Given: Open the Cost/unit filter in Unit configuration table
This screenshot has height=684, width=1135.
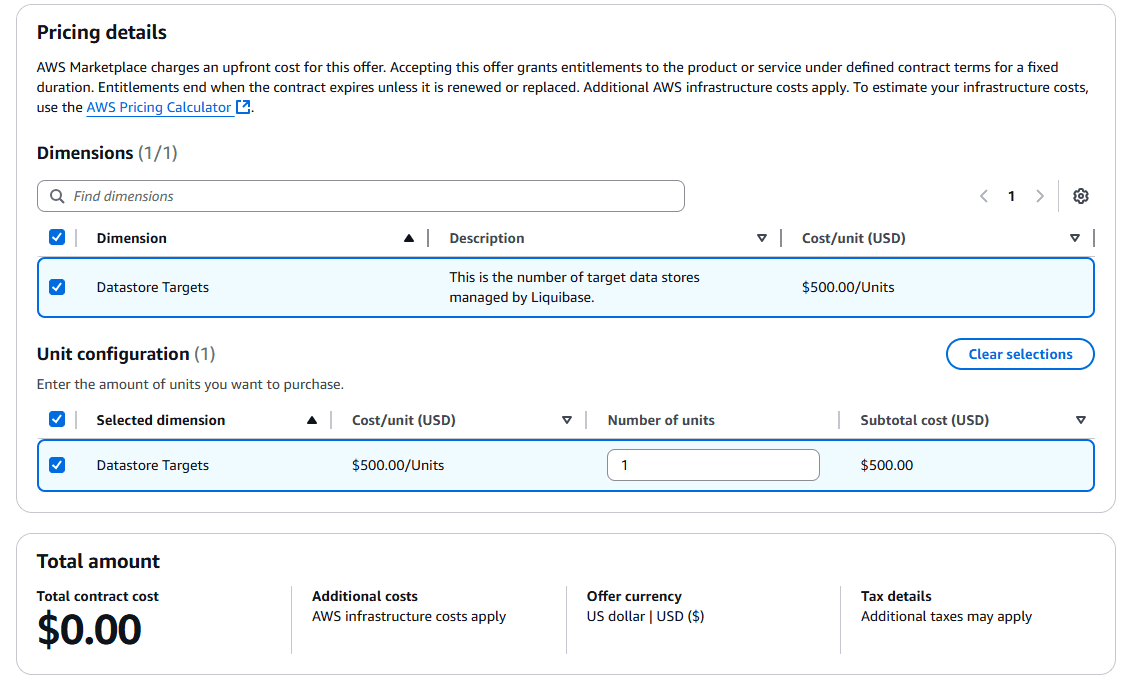Looking at the screenshot, I should click(x=567, y=420).
